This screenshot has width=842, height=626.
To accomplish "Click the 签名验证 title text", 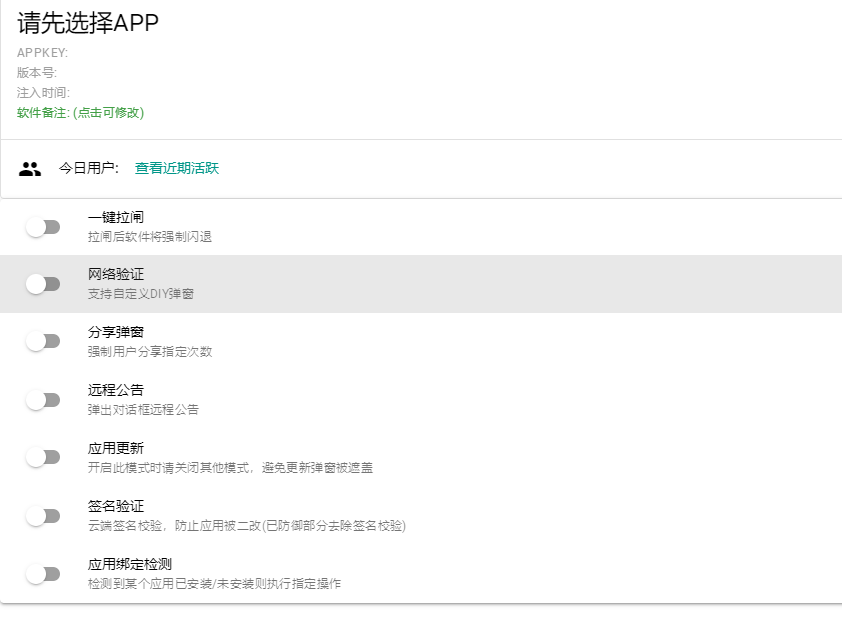I will (x=116, y=506).
